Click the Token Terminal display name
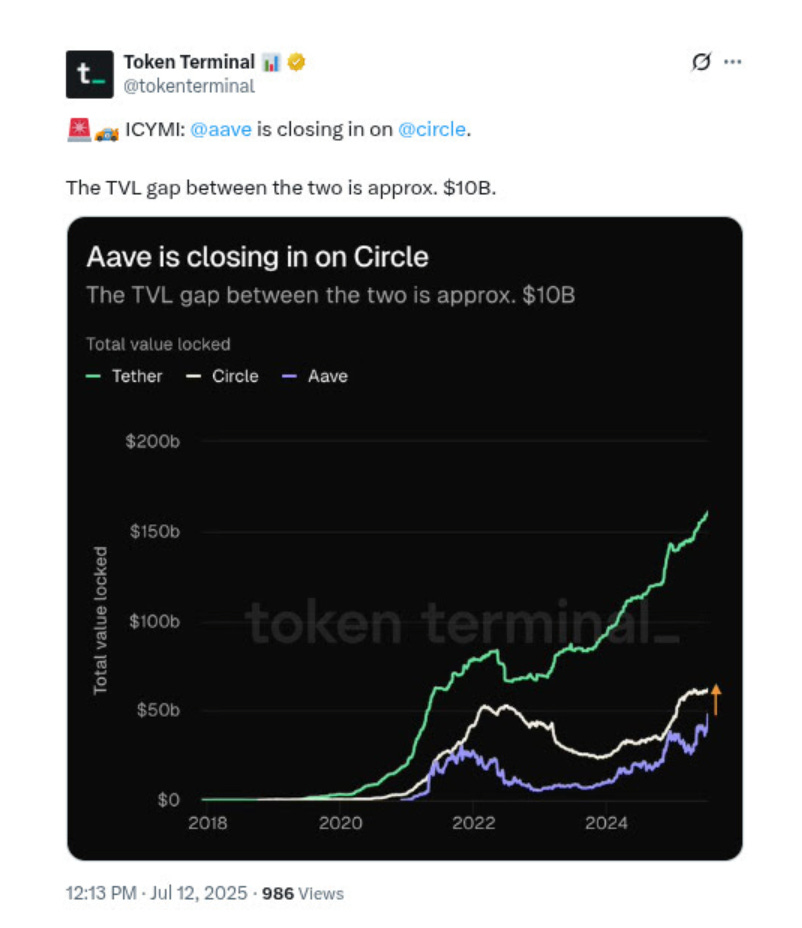Screen dimensions: 802x928 click(x=189, y=62)
